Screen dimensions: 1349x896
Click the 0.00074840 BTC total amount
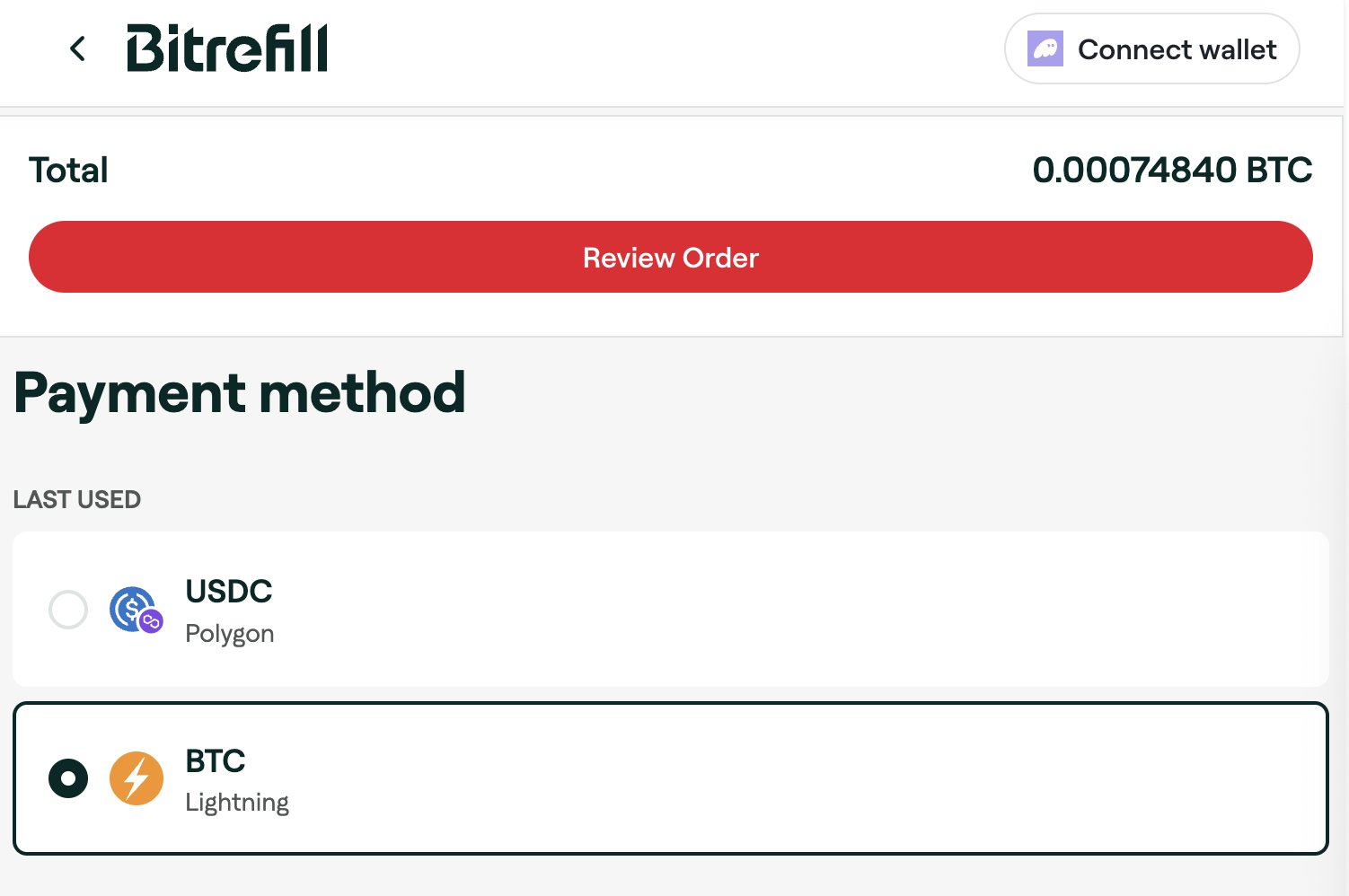click(x=1171, y=170)
